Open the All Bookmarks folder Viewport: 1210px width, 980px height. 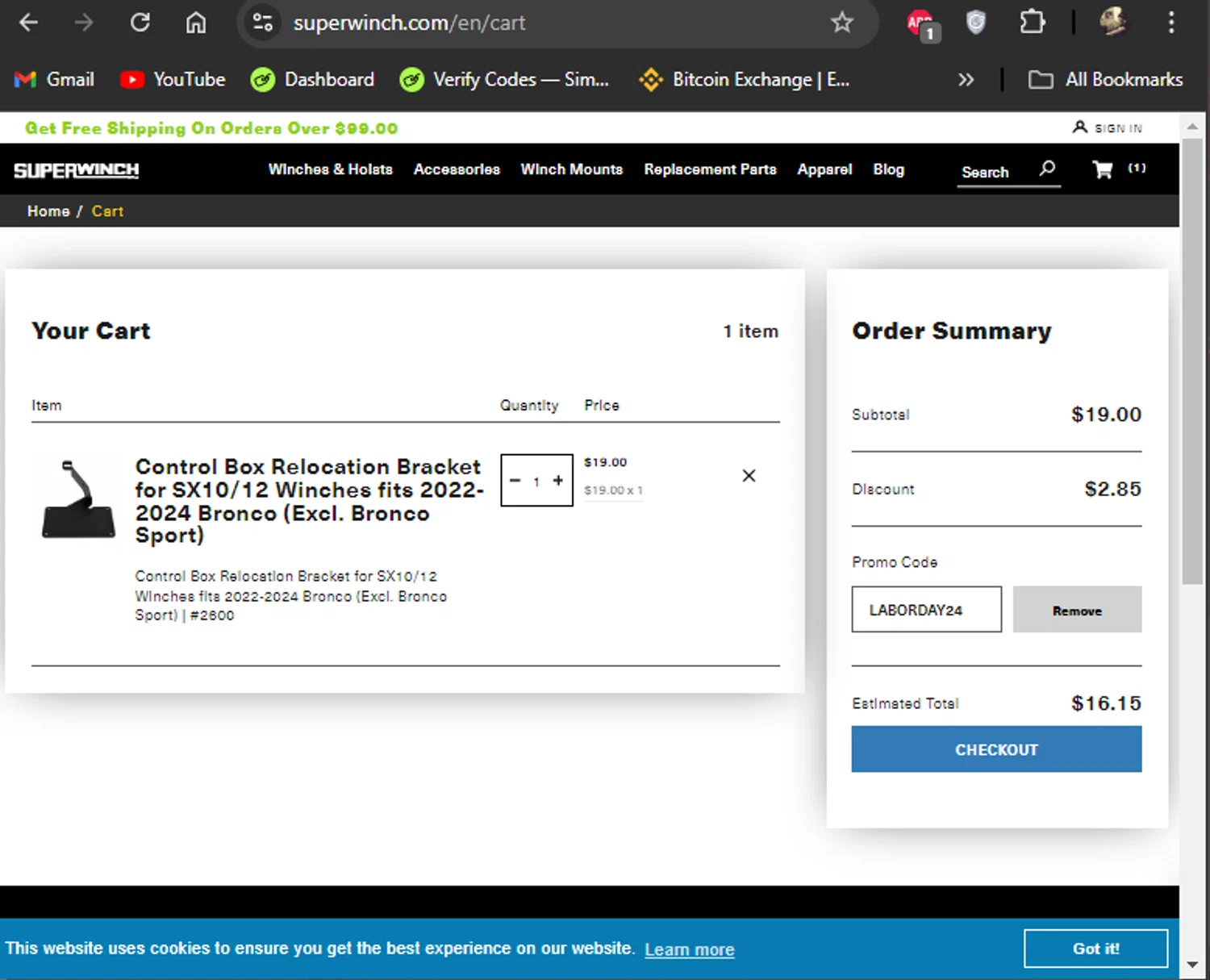1106,79
